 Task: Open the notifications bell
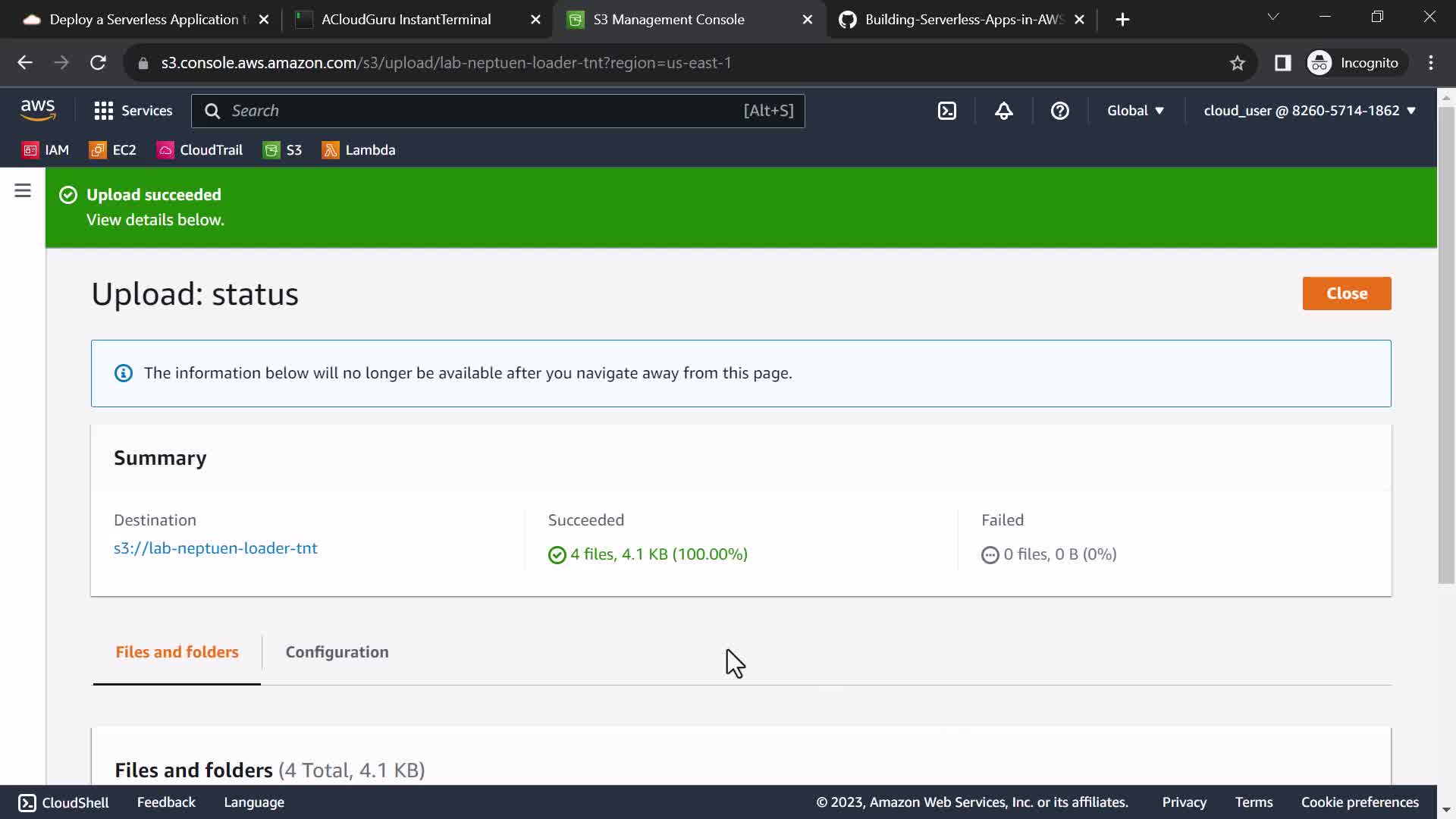pyautogui.click(x=1003, y=111)
